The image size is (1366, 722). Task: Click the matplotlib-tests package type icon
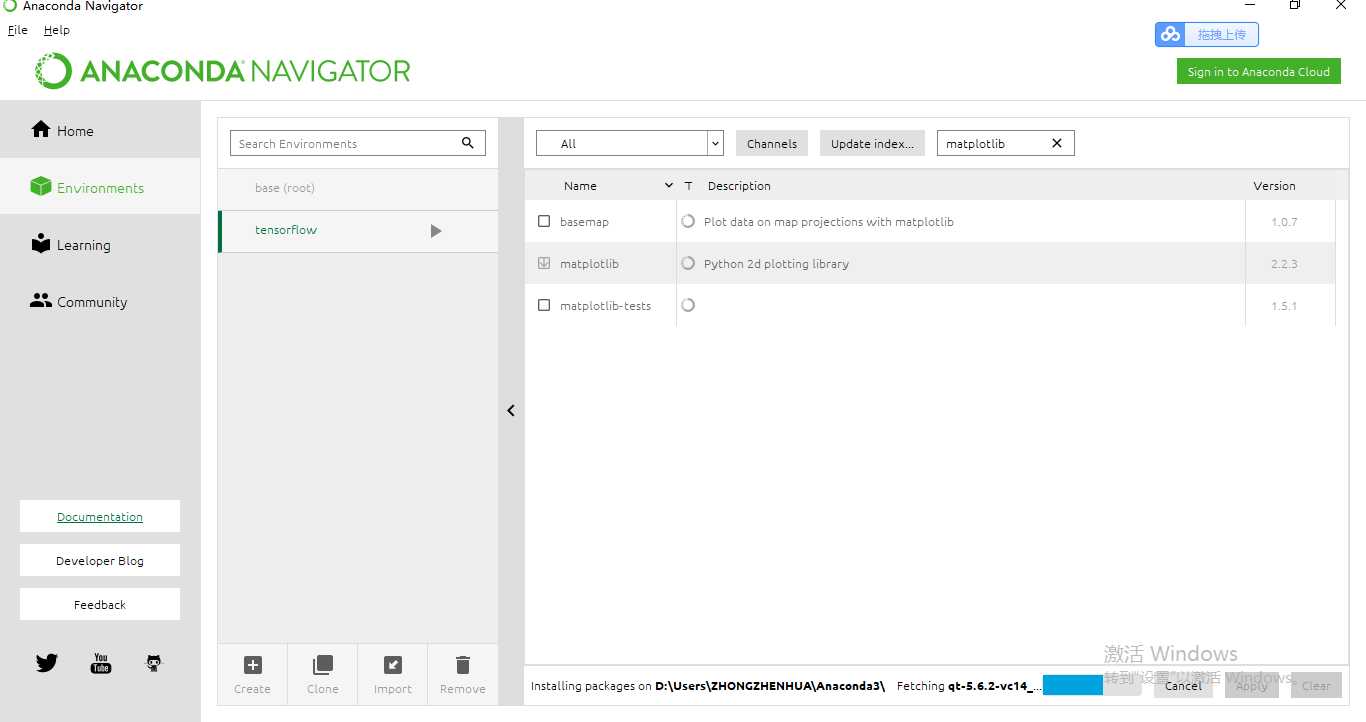[x=688, y=305]
